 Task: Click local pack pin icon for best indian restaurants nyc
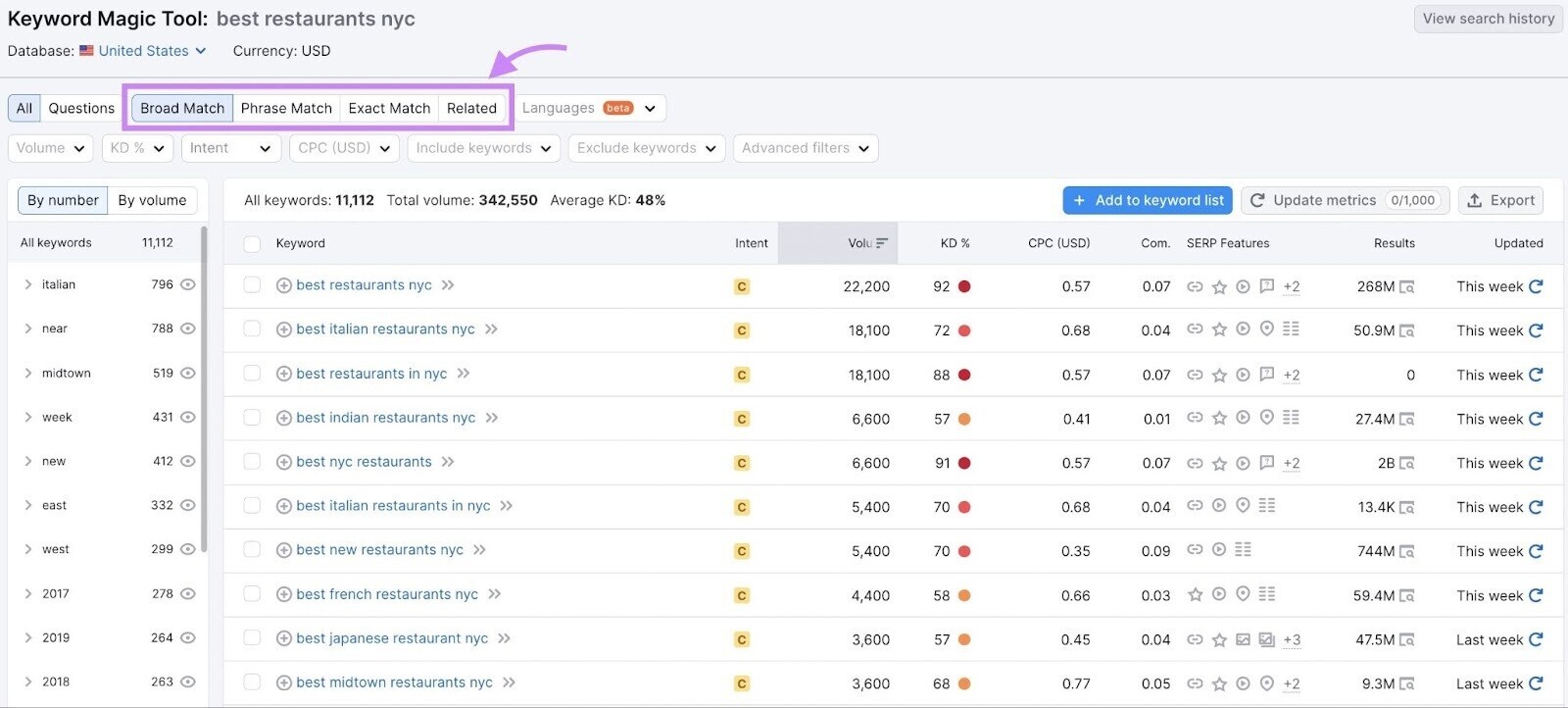1267,418
